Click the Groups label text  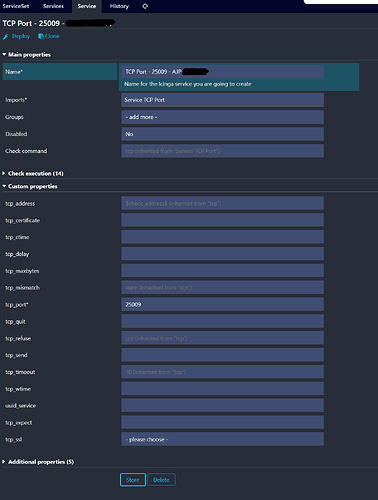click(x=14, y=117)
